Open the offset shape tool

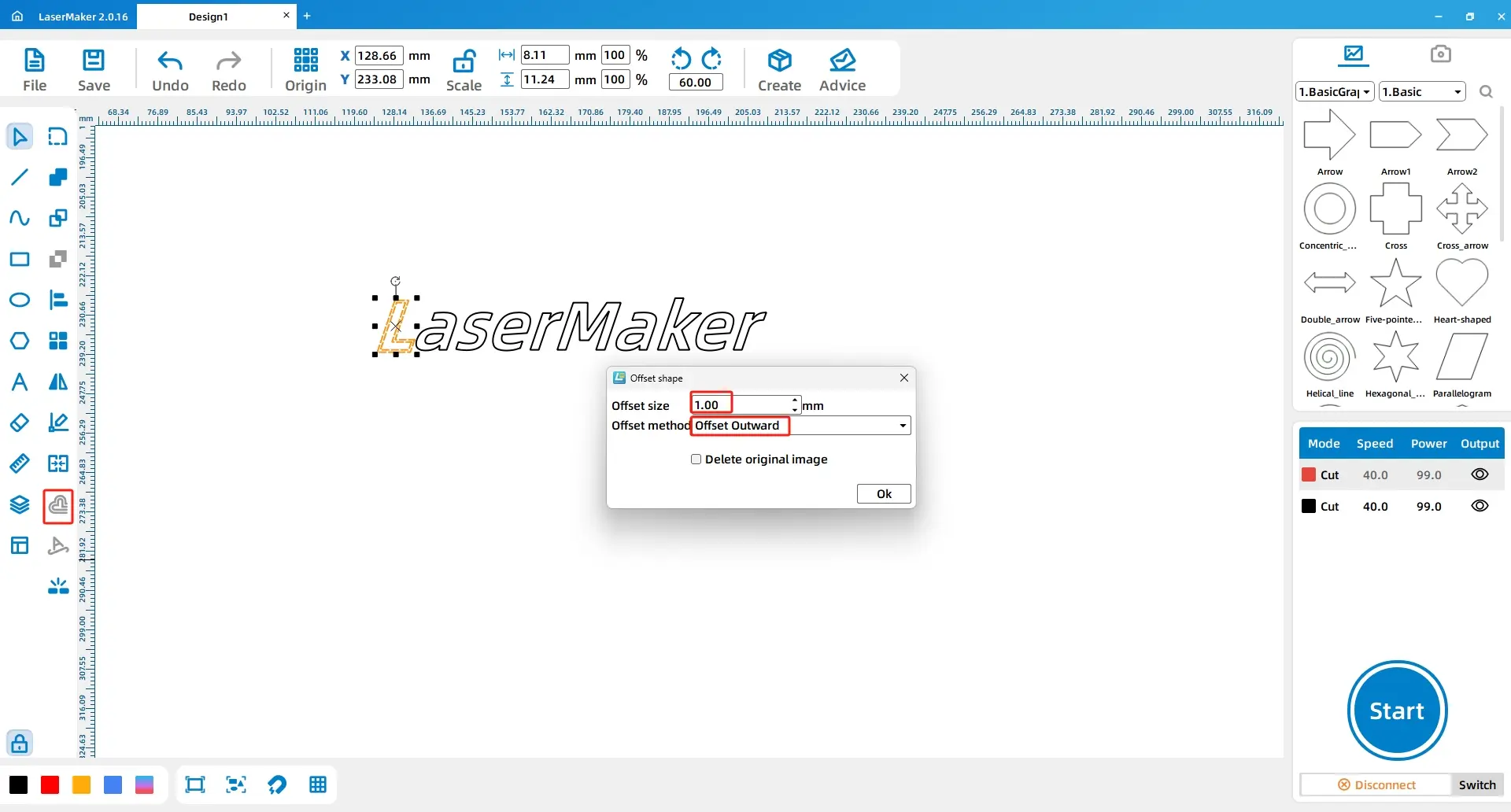(58, 505)
